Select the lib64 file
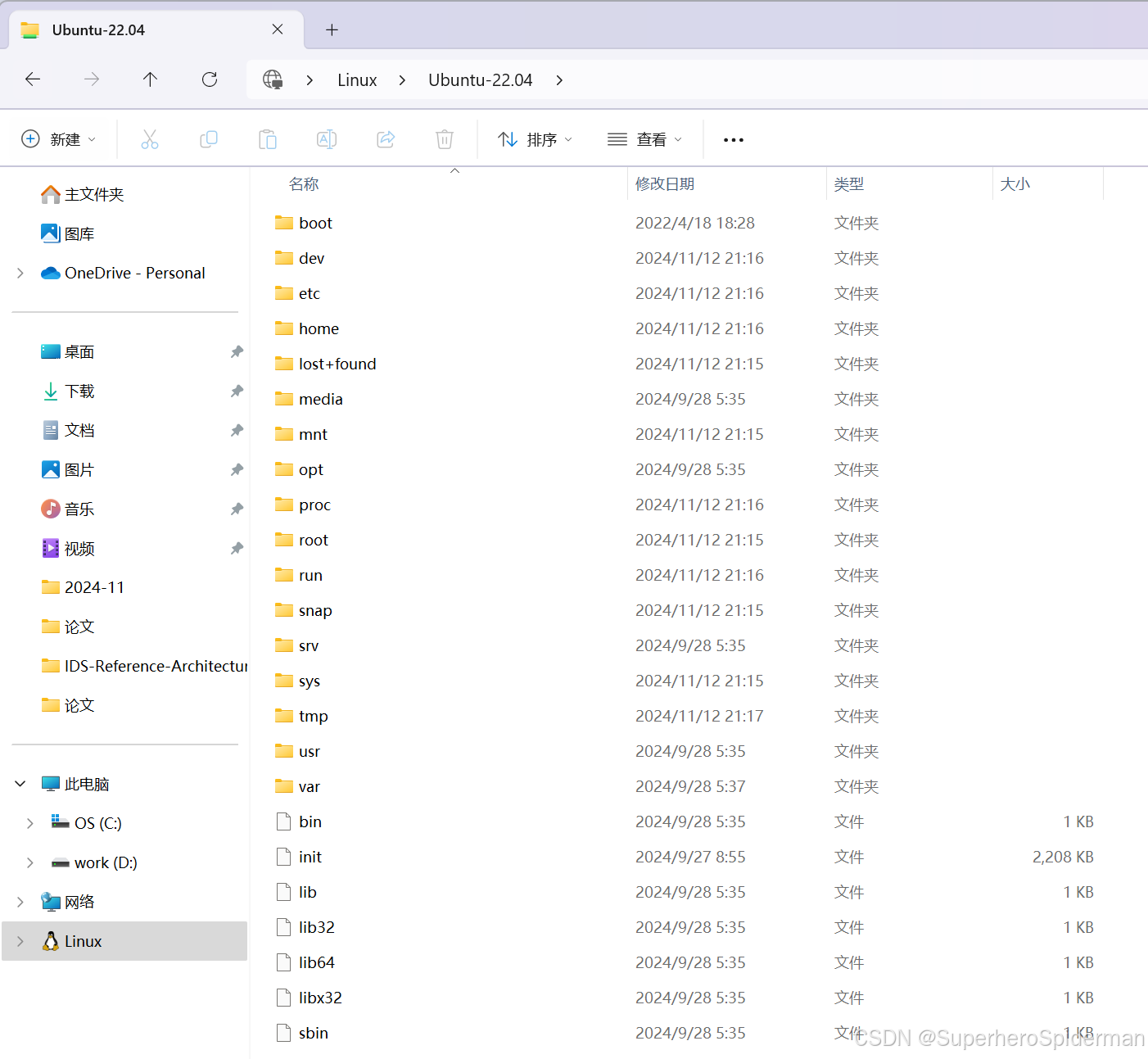The height and width of the screenshot is (1059, 1148). click(x=317, y=962)
